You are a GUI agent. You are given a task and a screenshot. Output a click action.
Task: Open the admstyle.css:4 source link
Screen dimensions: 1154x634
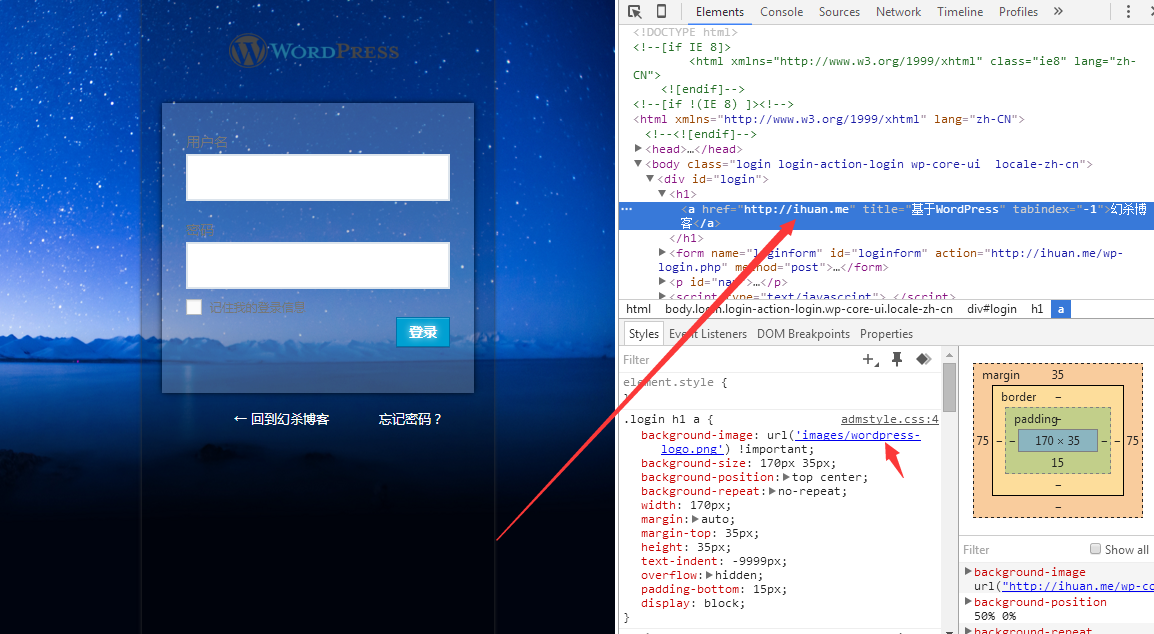pos(889,420)
